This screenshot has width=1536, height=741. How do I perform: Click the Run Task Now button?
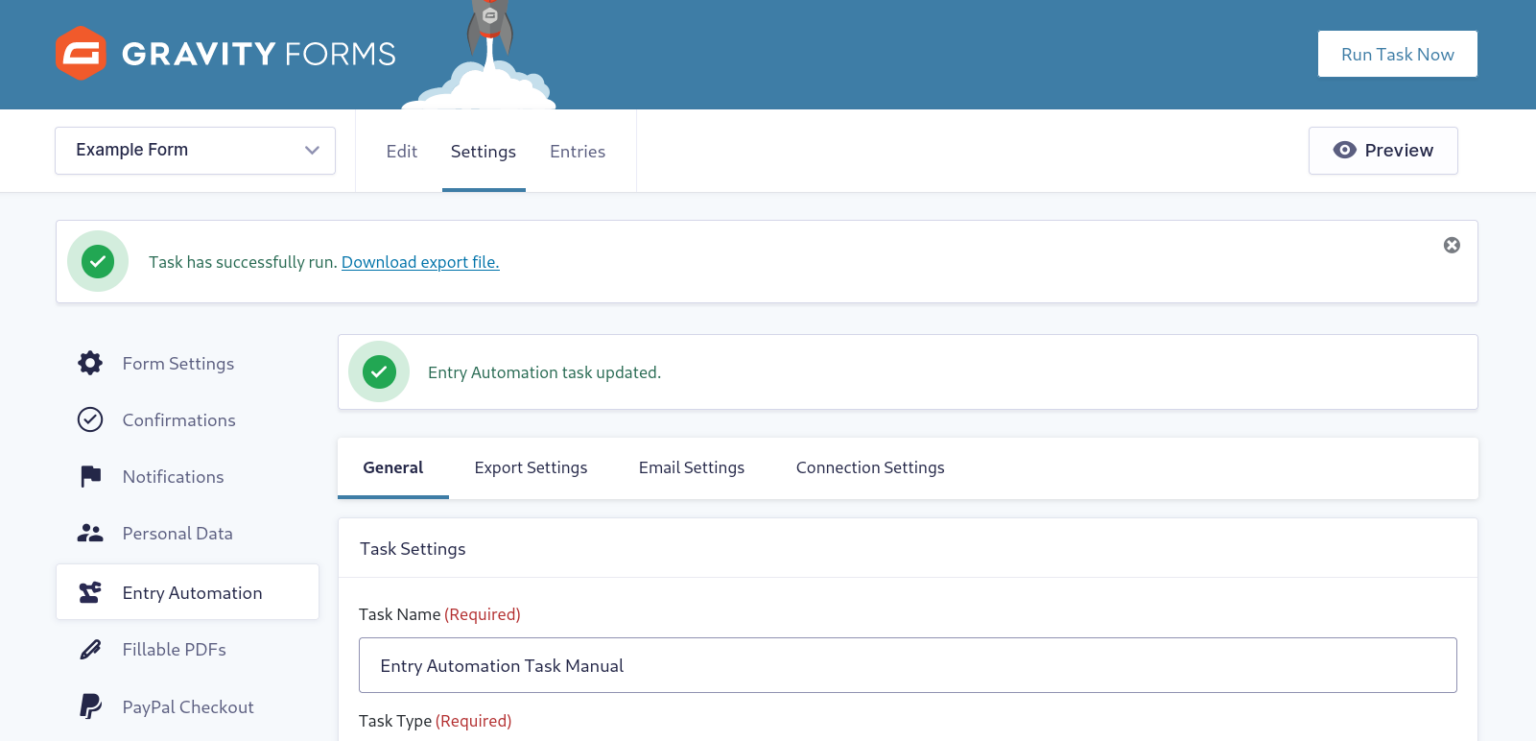[1397, 54]
